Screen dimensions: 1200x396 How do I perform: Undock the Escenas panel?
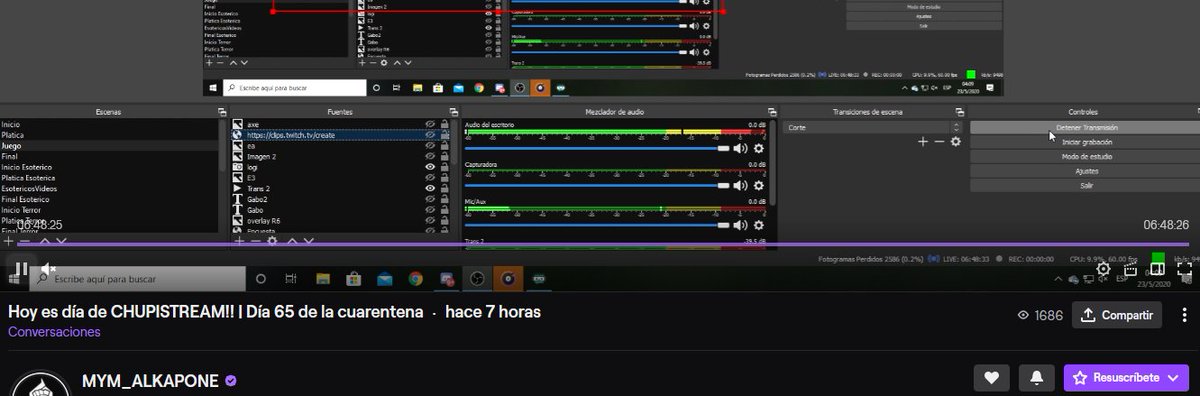click(x=222, y=111)
